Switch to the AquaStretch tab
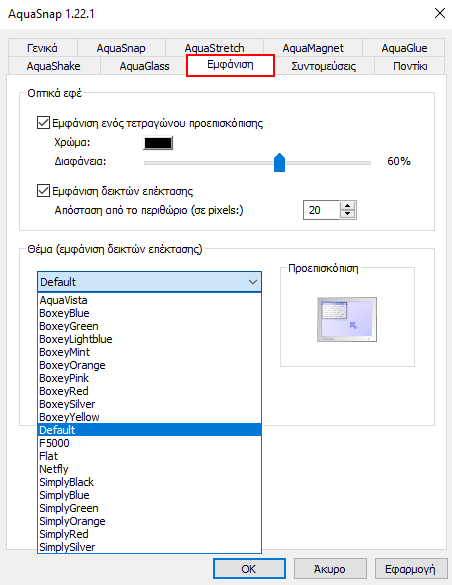The width and height of the screenshot is (452, 585). pyautogui.click(x=214, y=48)
